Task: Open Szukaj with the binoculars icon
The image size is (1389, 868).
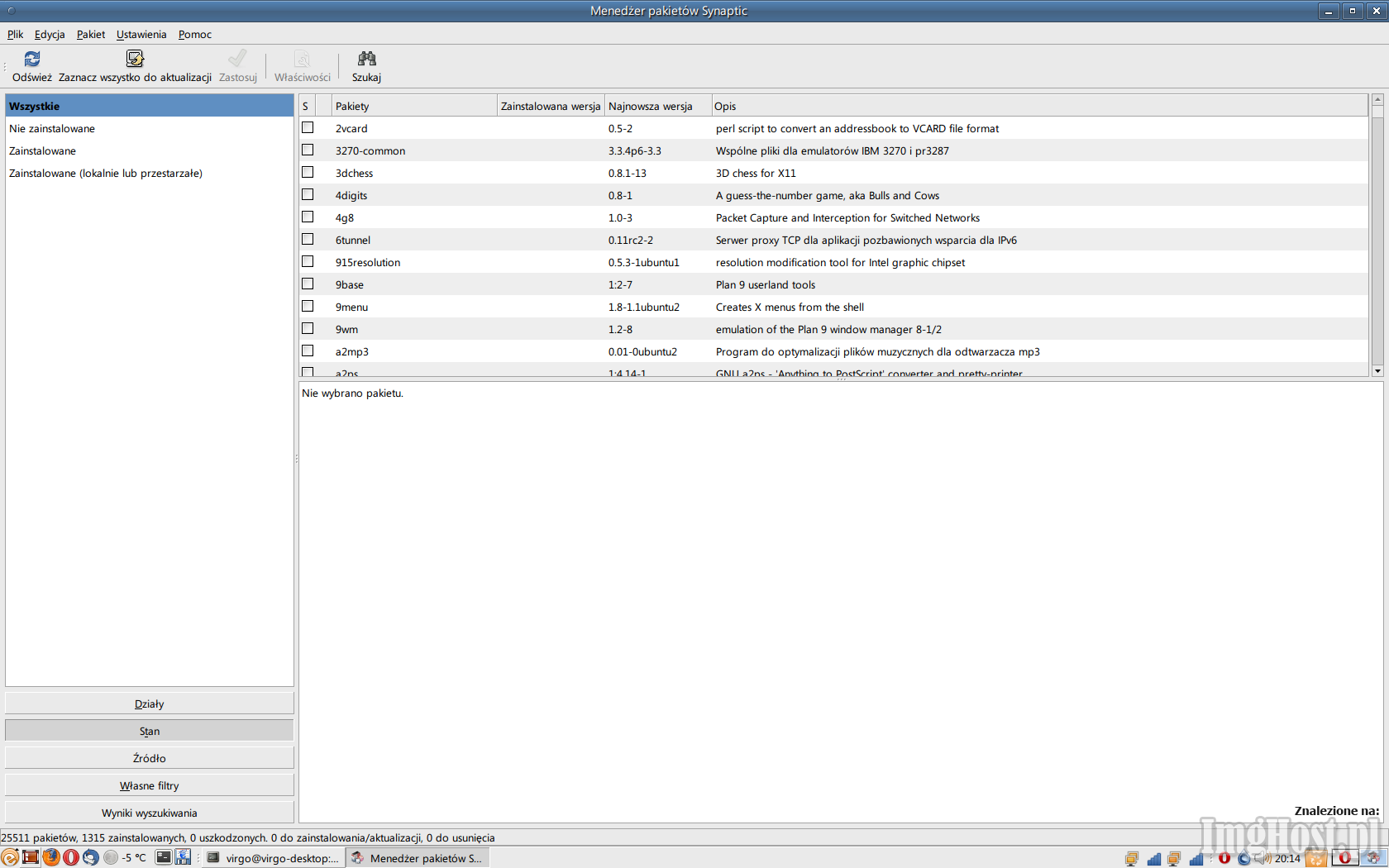Action: pyautogui.click(x=366, y=59)
